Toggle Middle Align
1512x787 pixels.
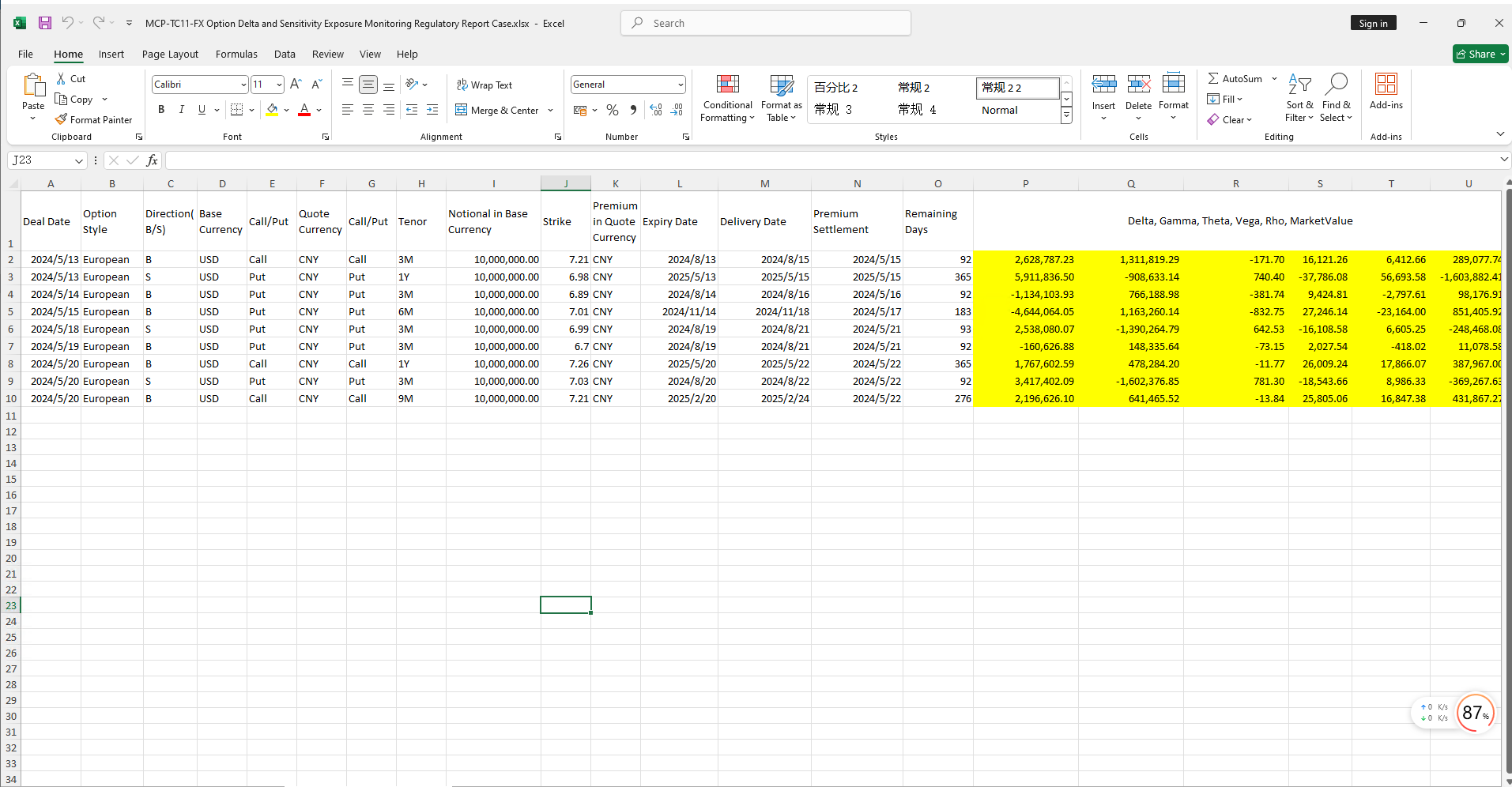[368, 85]
